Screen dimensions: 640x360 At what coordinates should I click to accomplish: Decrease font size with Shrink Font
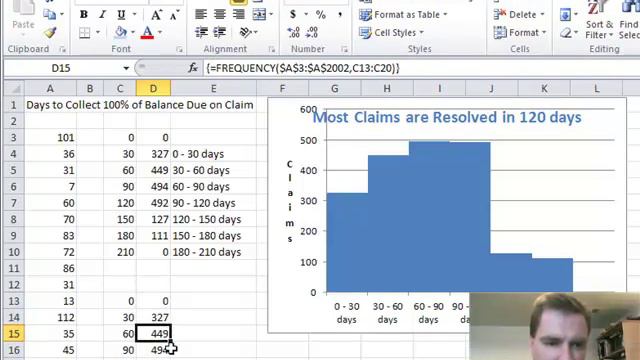point(174,16)
